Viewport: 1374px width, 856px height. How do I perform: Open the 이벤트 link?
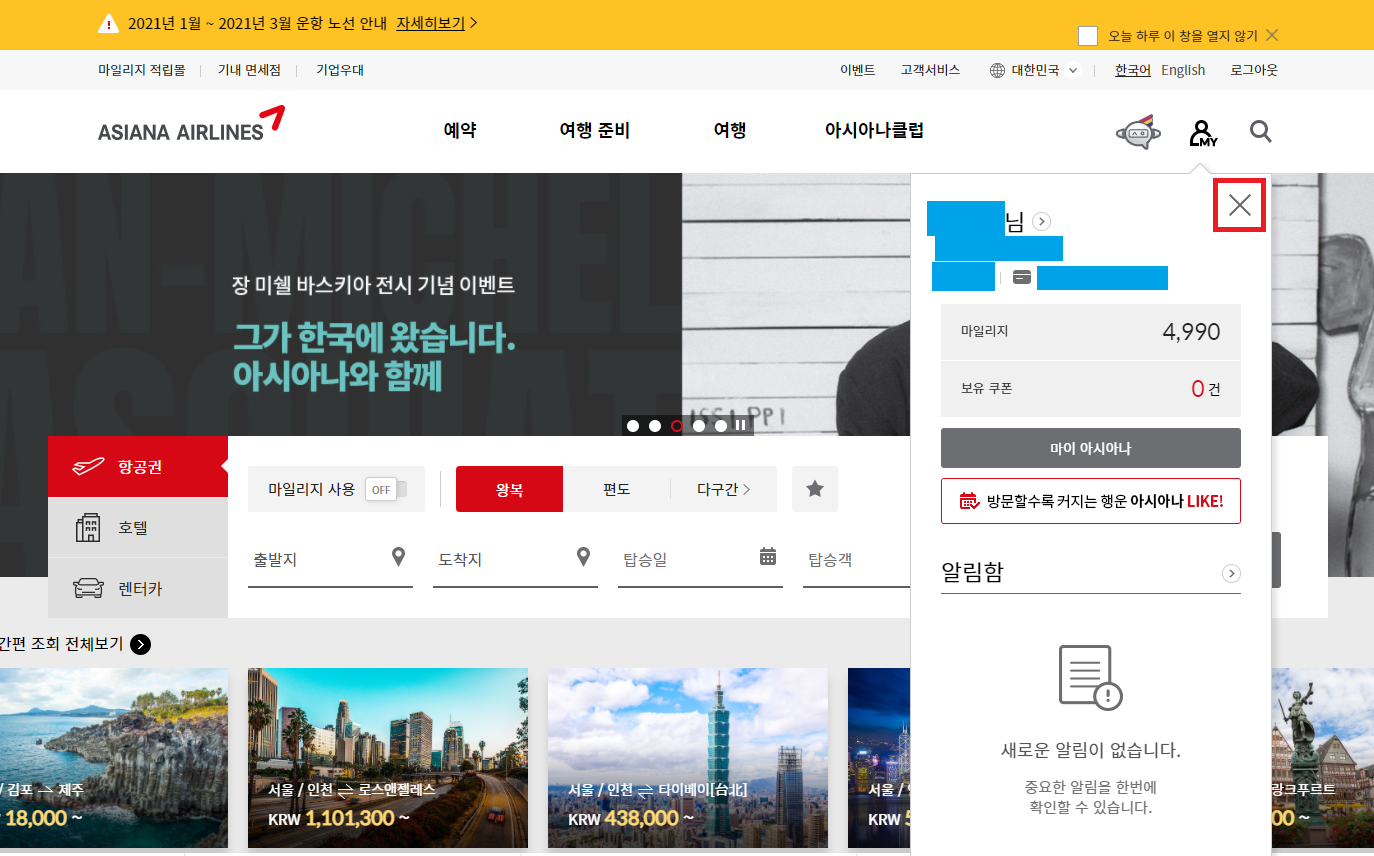click(858, 70)
